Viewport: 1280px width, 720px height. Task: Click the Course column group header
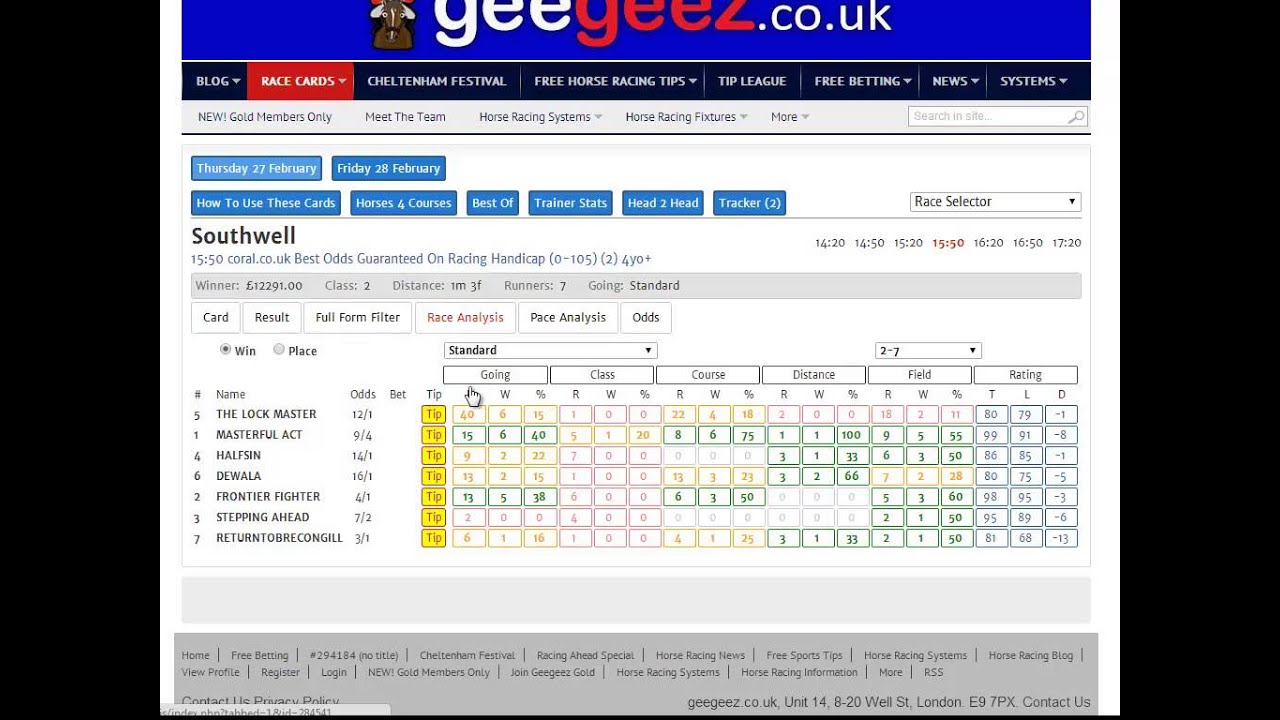pos(708,375)
